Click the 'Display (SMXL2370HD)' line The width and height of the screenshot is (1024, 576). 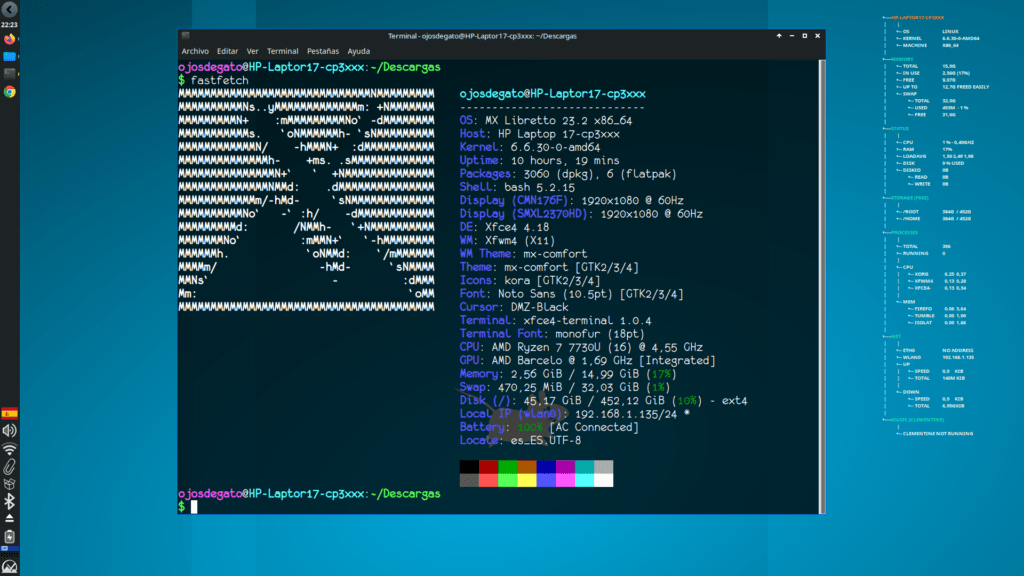pyautogui.click(x=581, y=214)
